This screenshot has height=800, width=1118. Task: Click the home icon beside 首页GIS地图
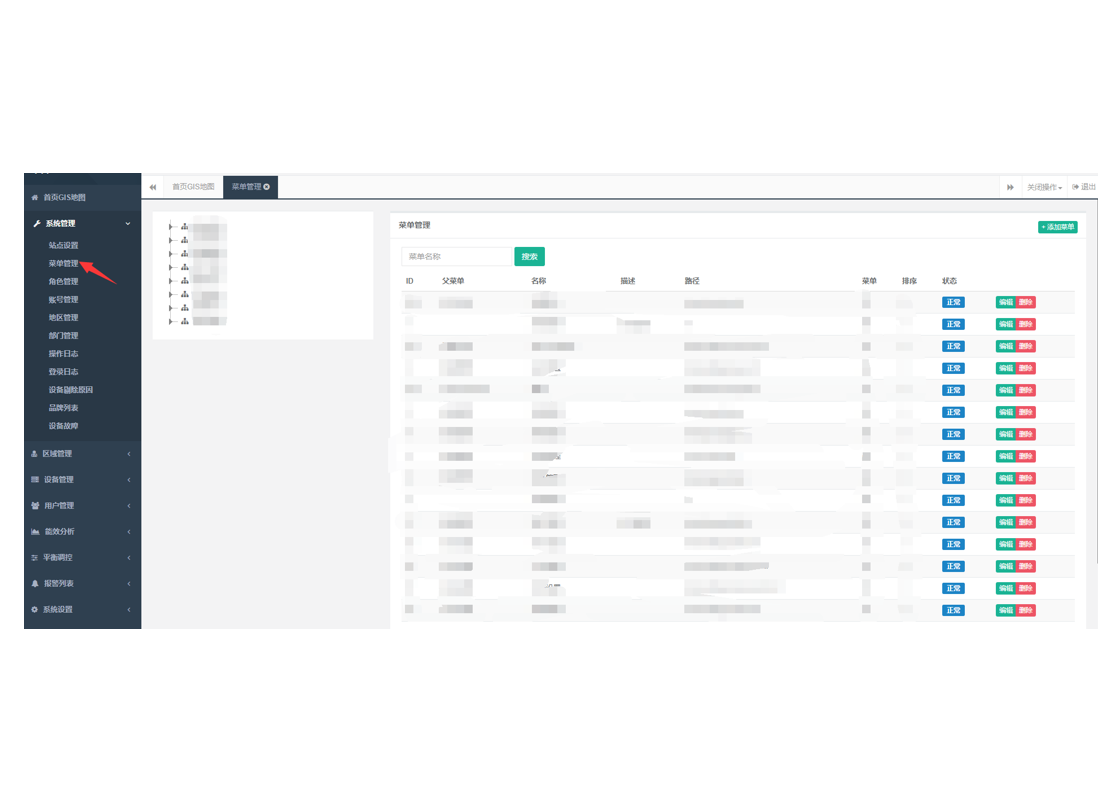point(35,198)
